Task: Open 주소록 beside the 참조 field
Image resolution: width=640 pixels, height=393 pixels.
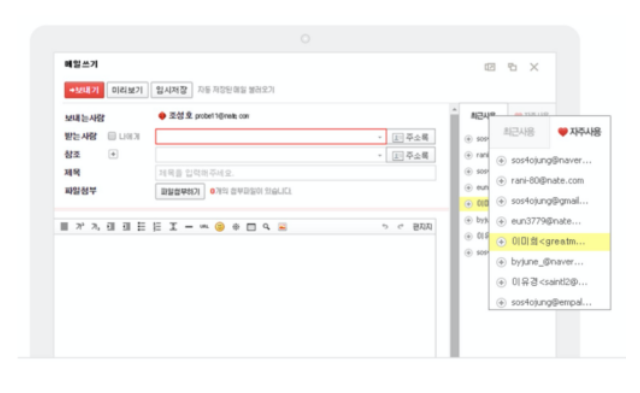Action: [x=411, y=155]
